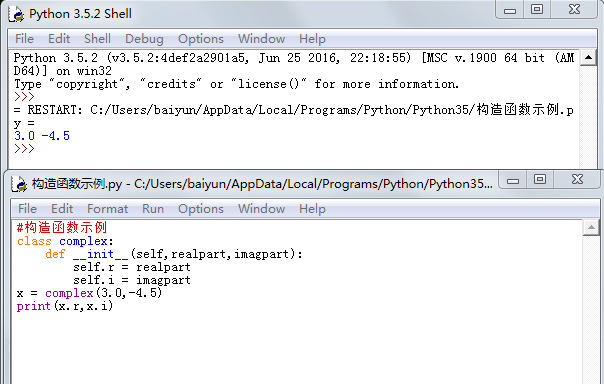
Task: Open the Run menu
Action: pyautogui.click(x=153, y=209)
